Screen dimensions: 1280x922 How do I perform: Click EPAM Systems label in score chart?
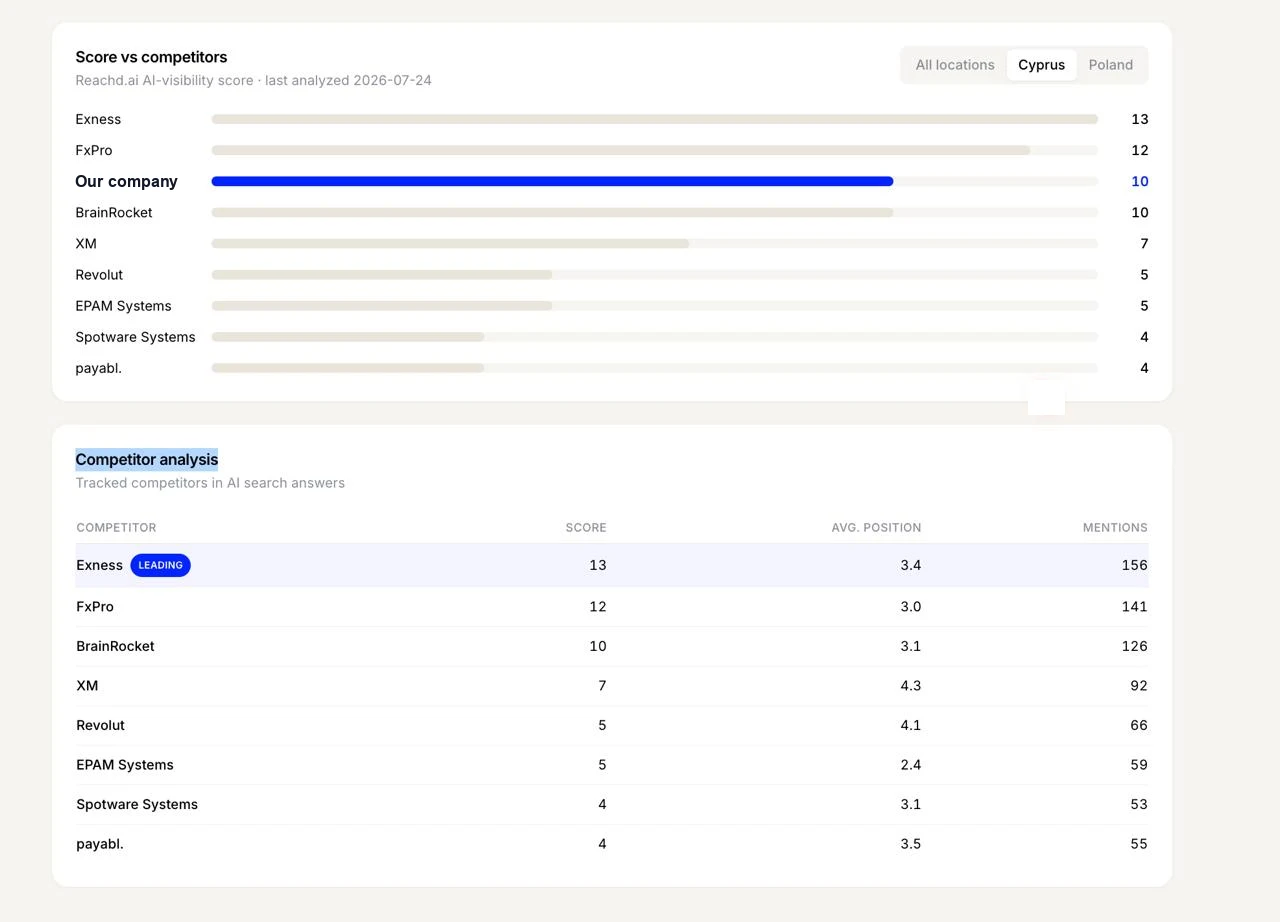coord(123,305)
